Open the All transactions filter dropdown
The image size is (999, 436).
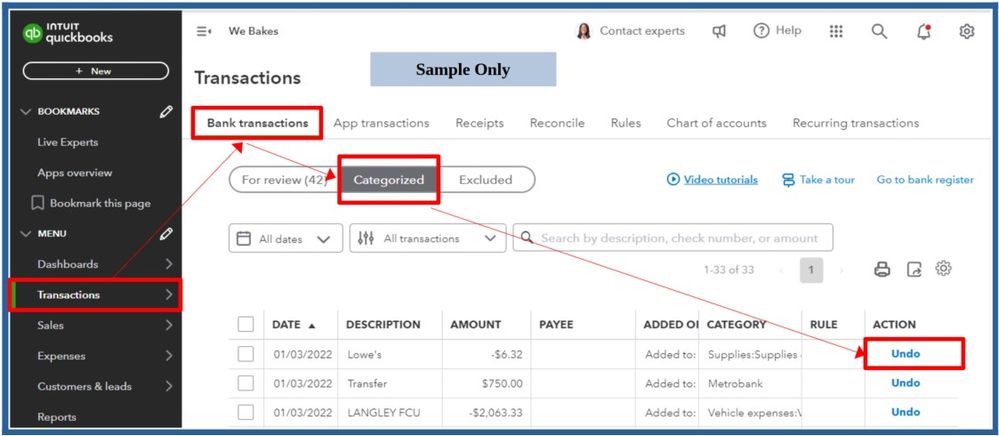tap(428, 238)
